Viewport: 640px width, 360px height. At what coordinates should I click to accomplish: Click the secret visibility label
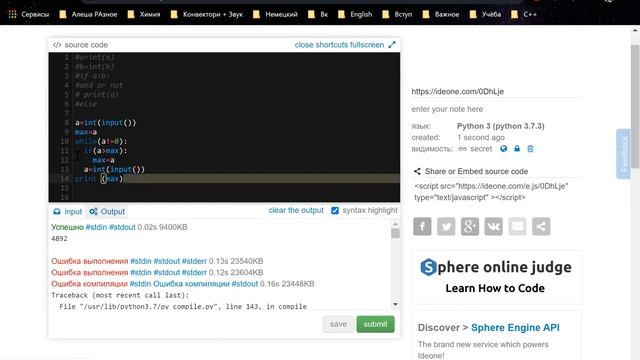tap(481, 149)
